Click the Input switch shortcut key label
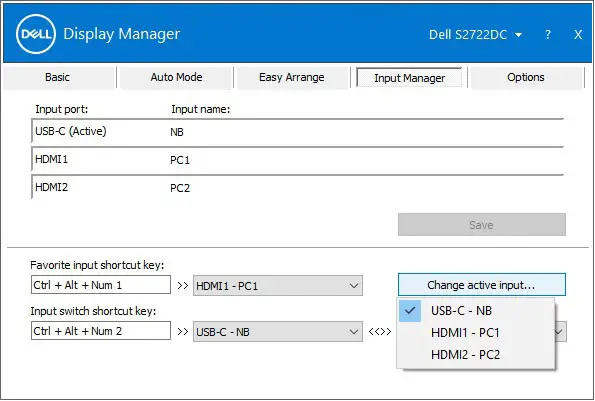The width and height of the screenshot is (595, 401). 93,311
